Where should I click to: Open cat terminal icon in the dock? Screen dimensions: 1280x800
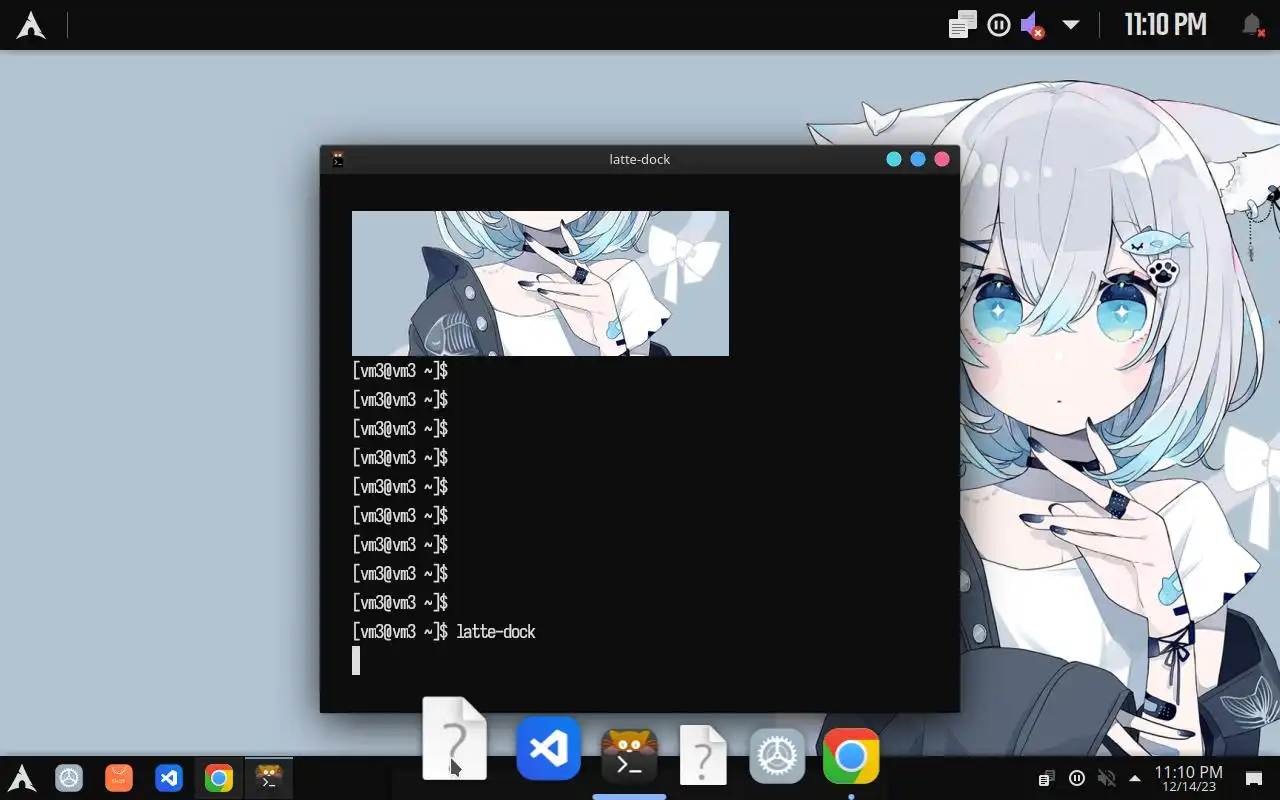pos(629,756)
